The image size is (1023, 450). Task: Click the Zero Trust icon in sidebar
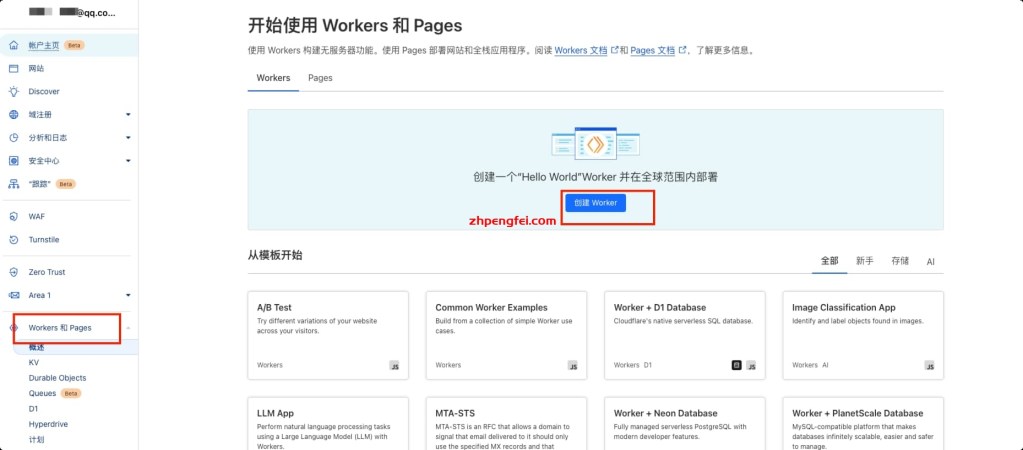pyautogui.click(x=14, y=272)
